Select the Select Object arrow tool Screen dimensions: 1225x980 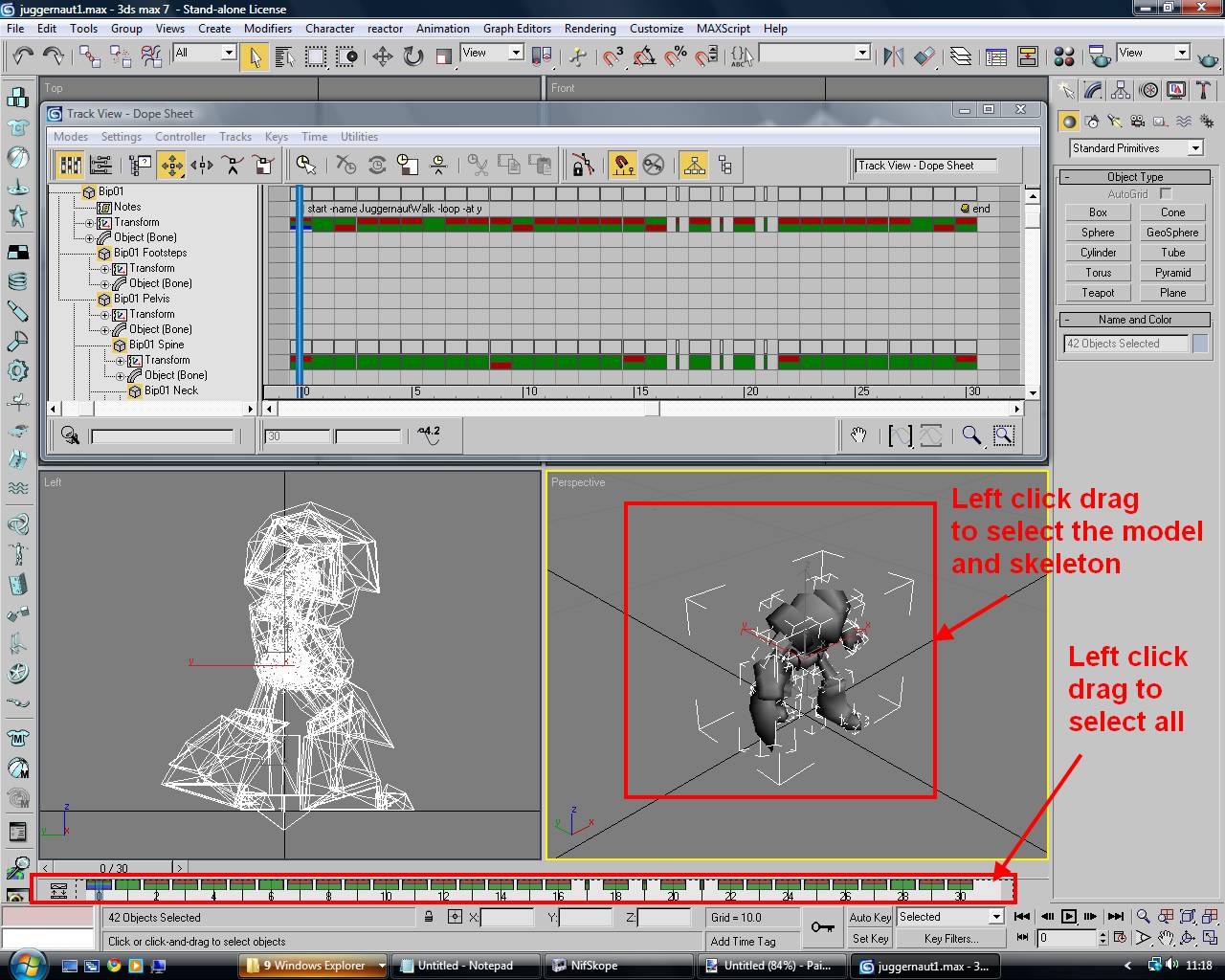(x=255, y=56)
